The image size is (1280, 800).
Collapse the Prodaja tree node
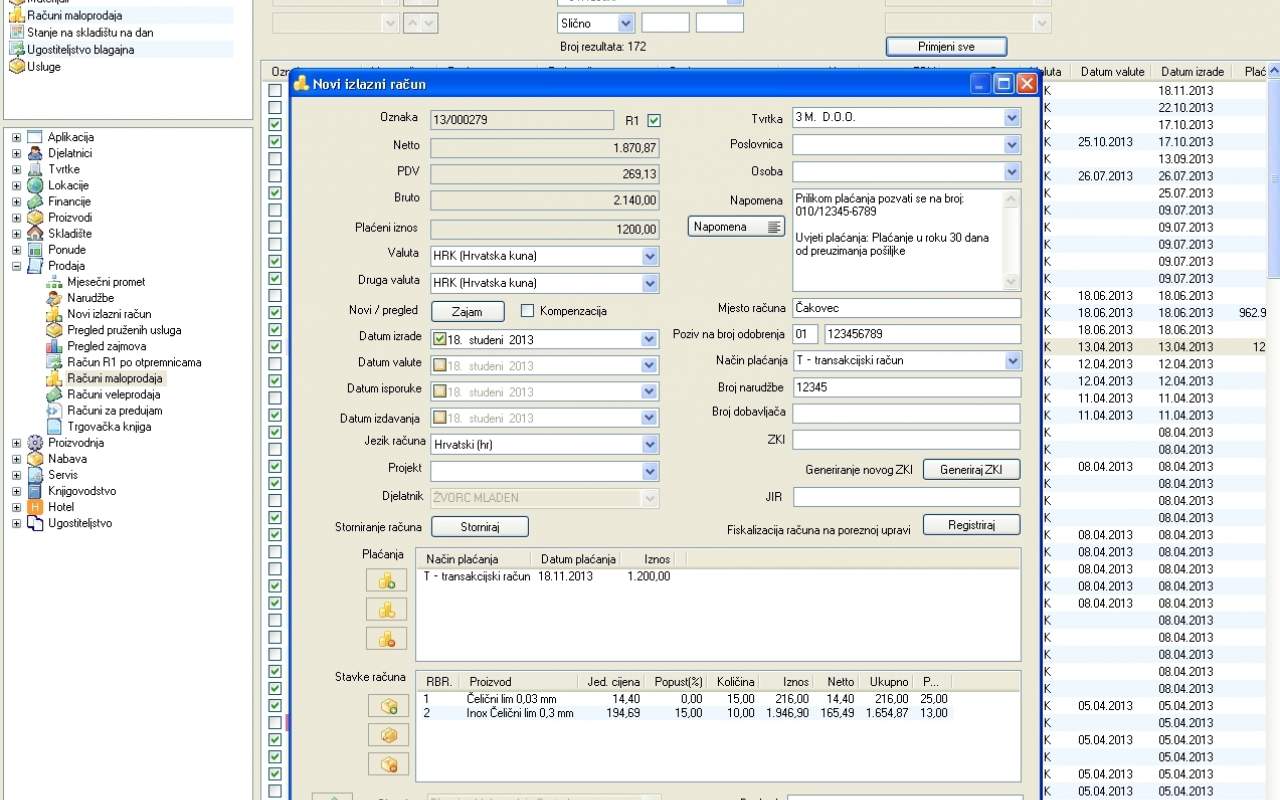point(17,266)
